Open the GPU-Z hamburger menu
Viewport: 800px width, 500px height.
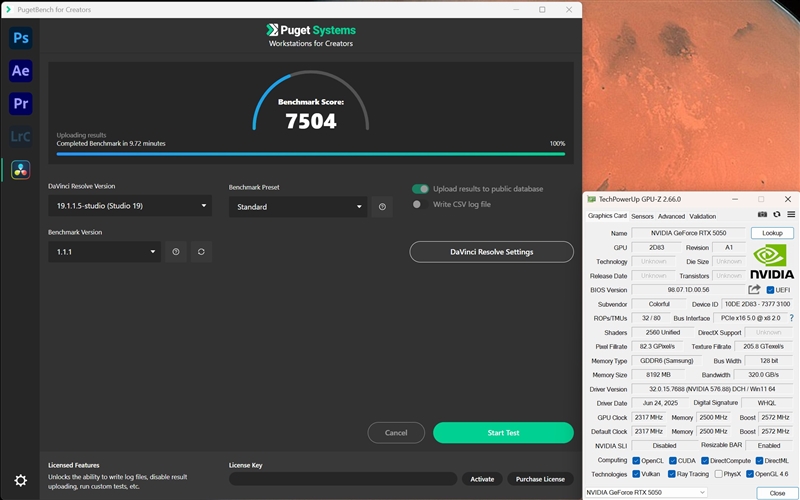point(791,215)
